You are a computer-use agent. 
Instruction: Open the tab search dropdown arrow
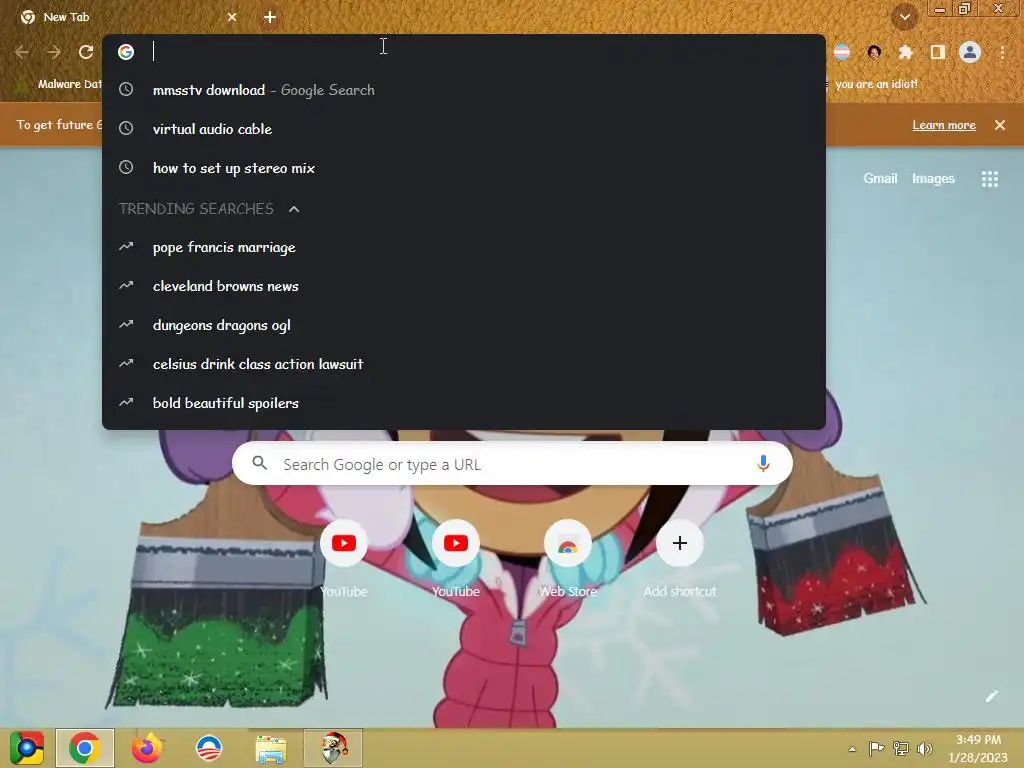pyautogui.click(x=904, y=18)
